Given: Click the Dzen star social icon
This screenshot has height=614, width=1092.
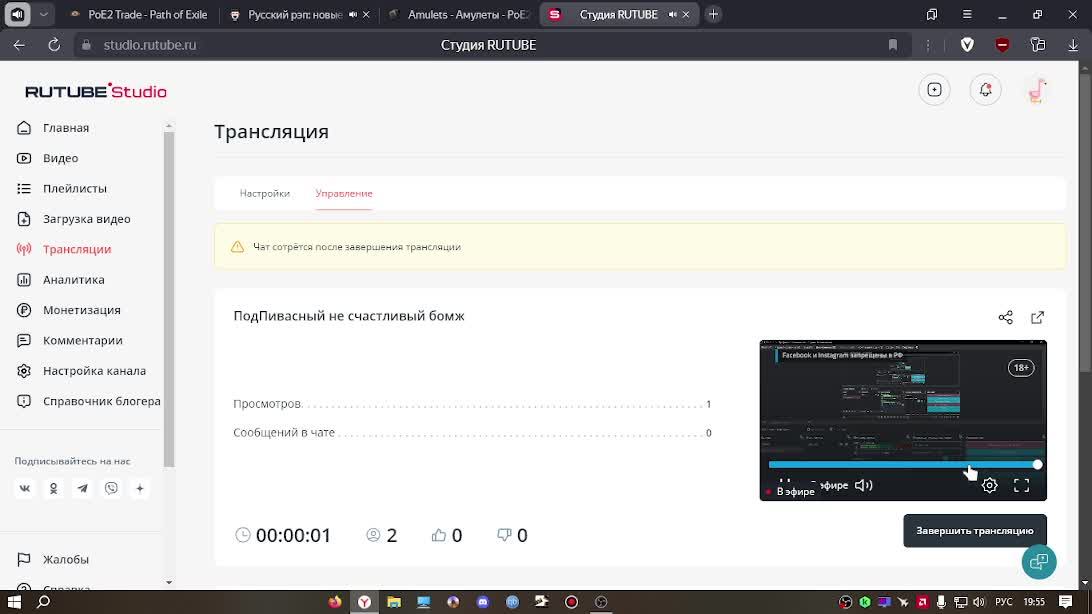Looking at the screenshot, I should [140, 489].
